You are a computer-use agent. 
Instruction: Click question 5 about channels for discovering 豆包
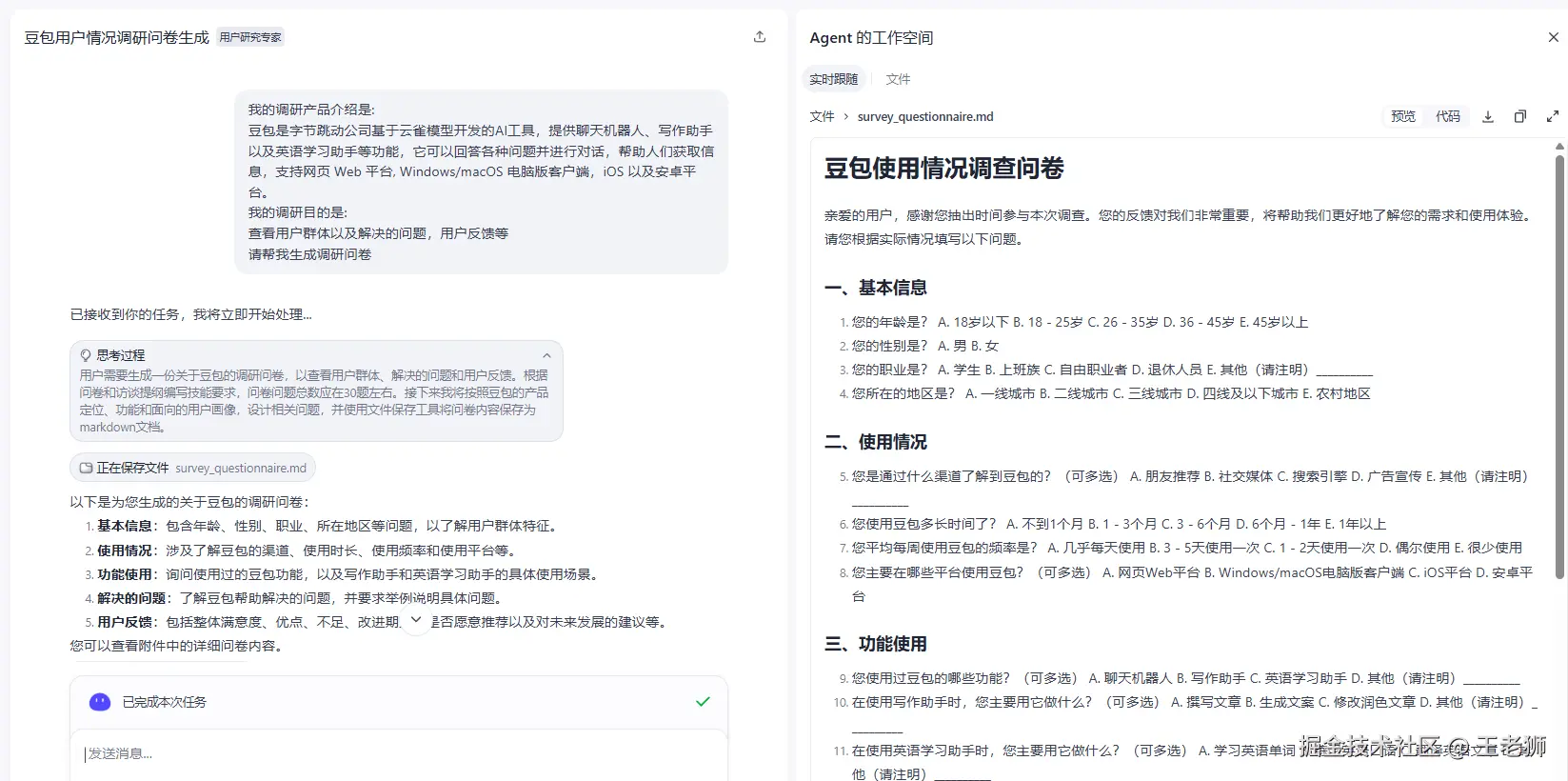[1183, 488]
